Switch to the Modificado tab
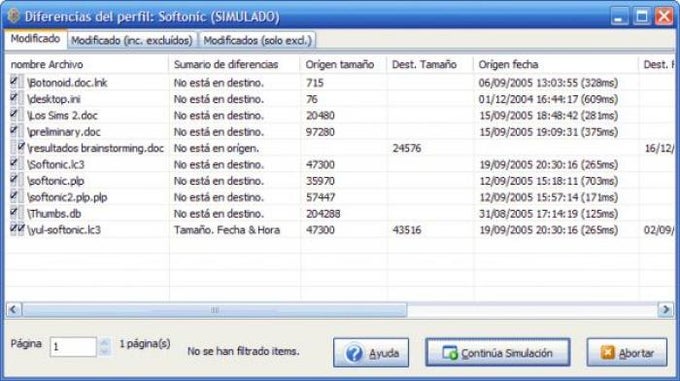Screen dimensions: 680x381 click(x=36, y=39)
